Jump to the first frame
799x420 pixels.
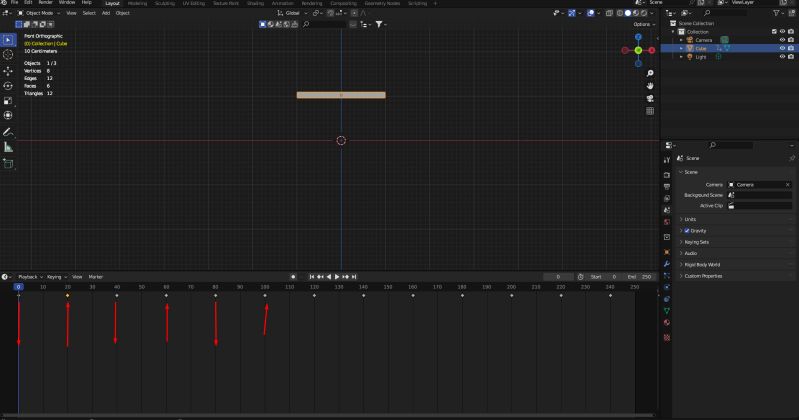tap(312, 277)
